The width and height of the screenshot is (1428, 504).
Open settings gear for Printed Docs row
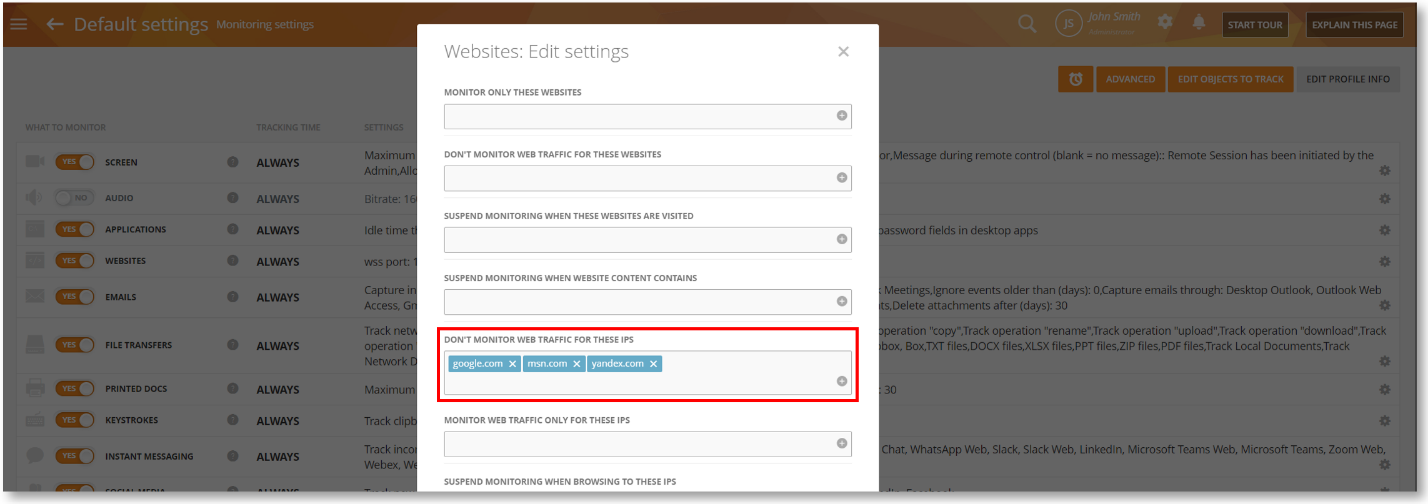[1385, 390]
